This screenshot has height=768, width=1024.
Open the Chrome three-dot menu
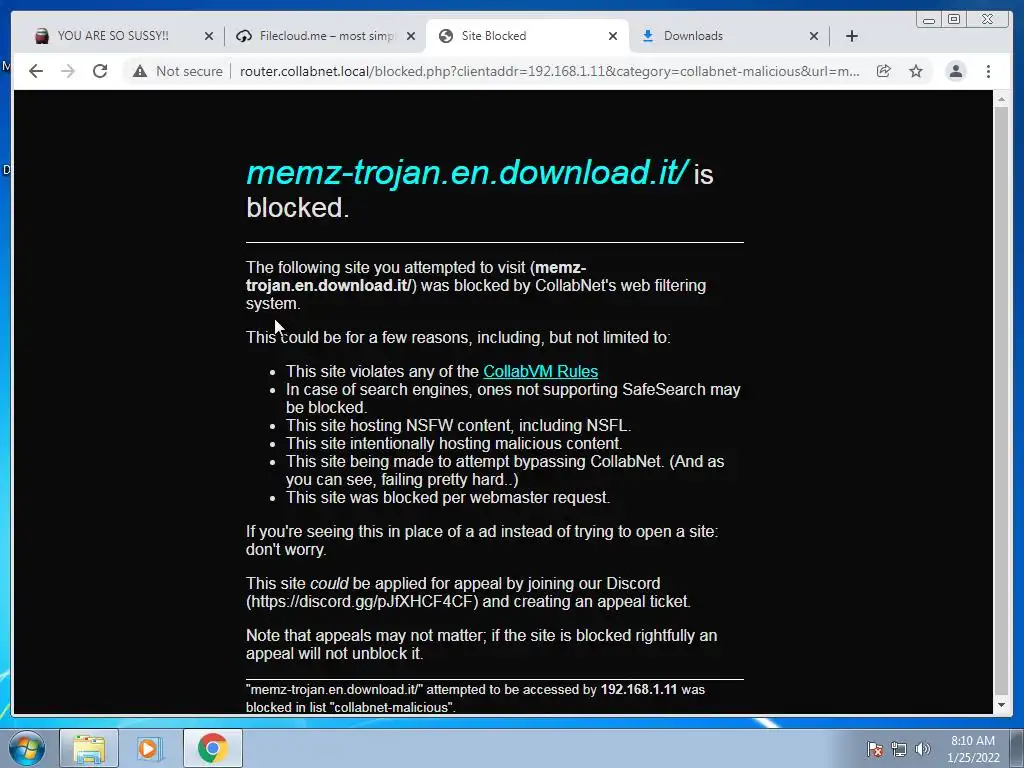pyautogui.click(x=989, y=71)
